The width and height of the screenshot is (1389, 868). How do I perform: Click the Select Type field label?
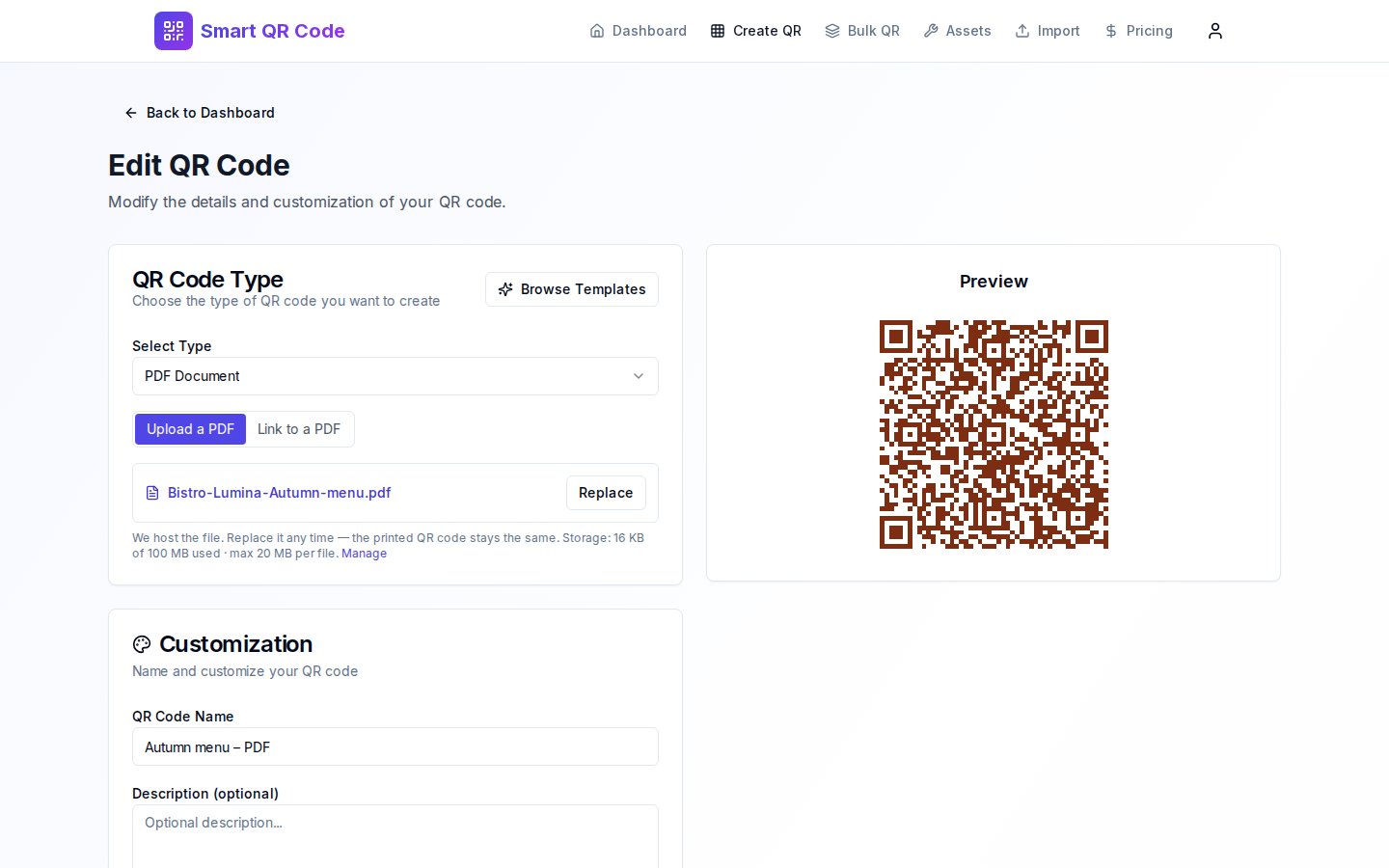pos(172,346)
